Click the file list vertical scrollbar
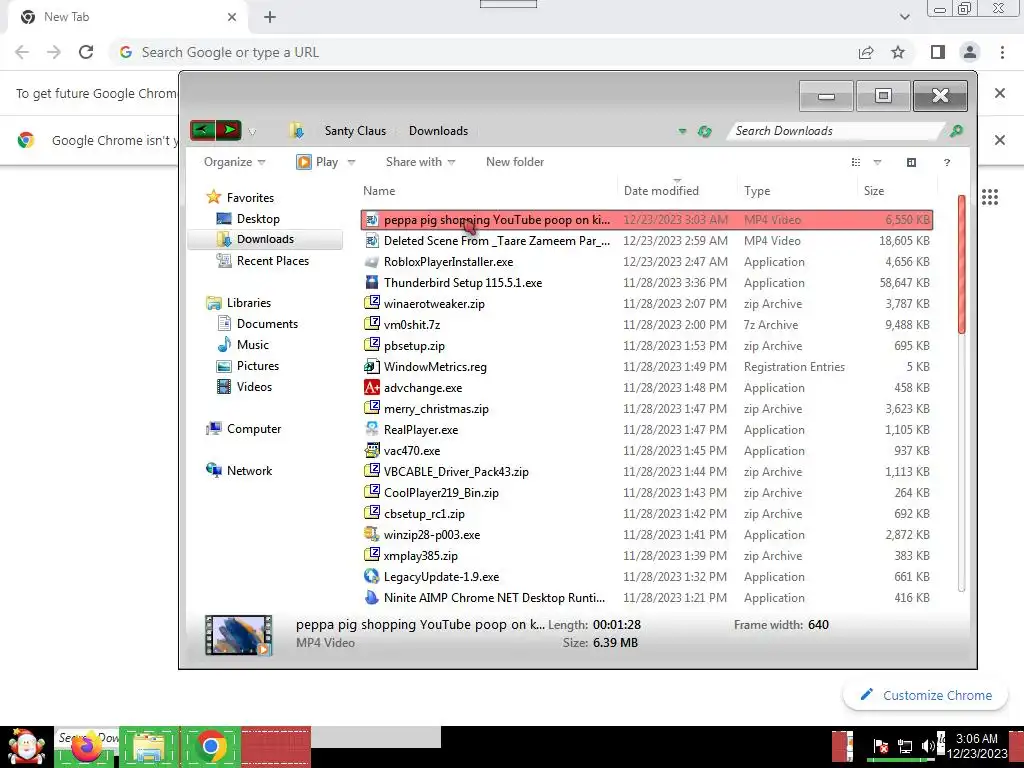Viewport: 1024px width, 768px height. [x=961, y=264]
